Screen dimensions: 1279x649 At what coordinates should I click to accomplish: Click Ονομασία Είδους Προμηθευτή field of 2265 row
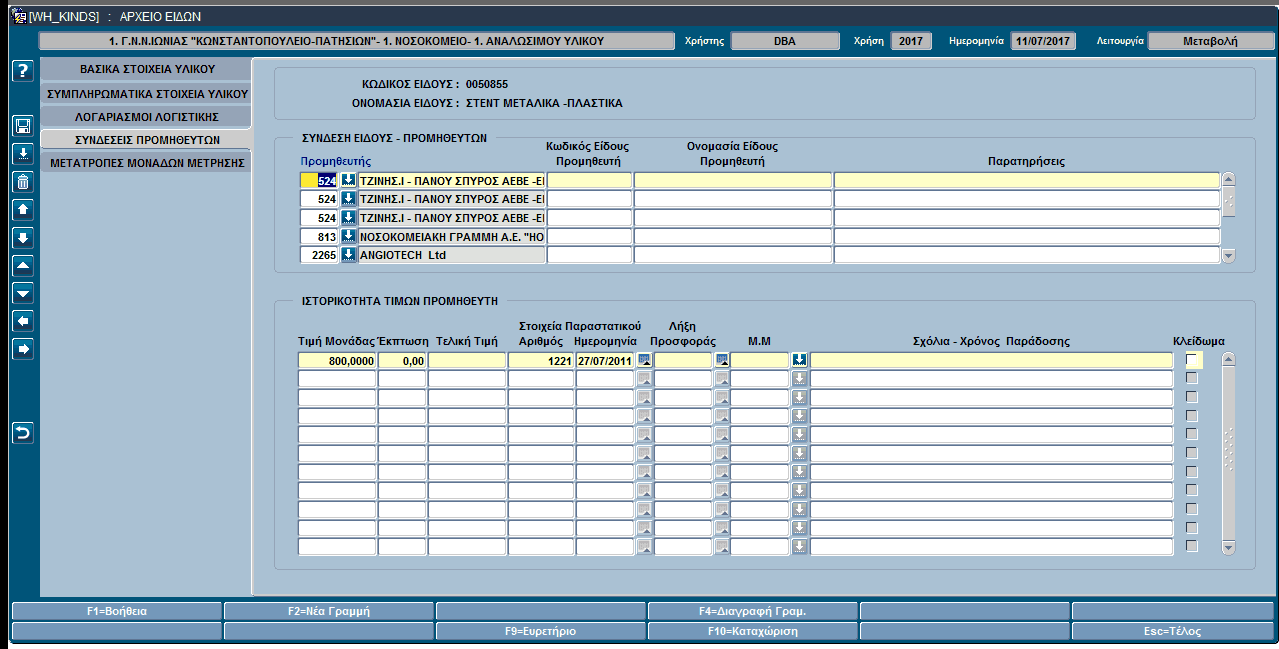coord(733,255)
